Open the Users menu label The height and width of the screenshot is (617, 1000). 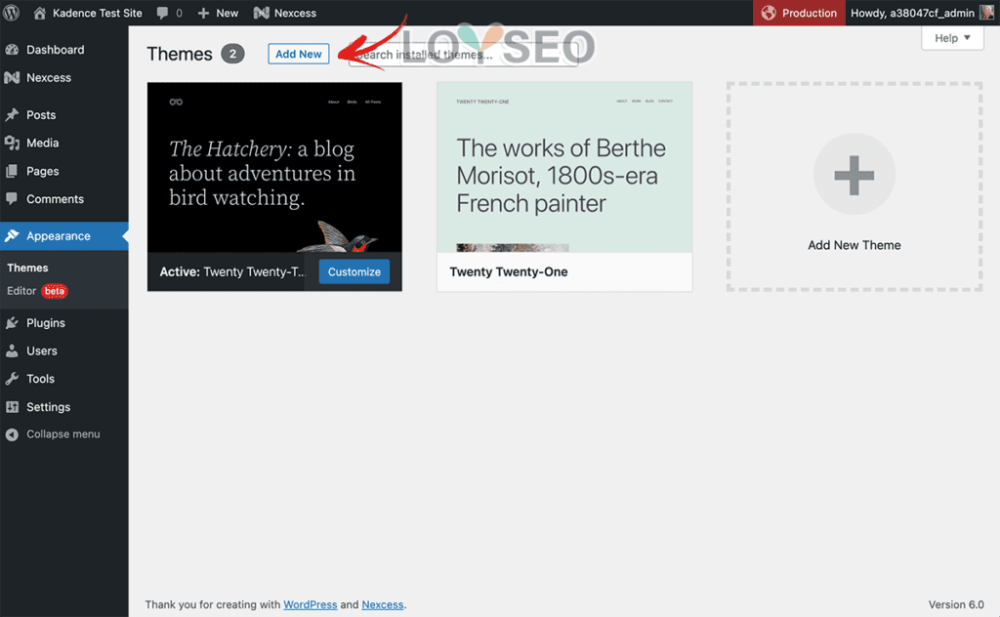pos(41,351)
